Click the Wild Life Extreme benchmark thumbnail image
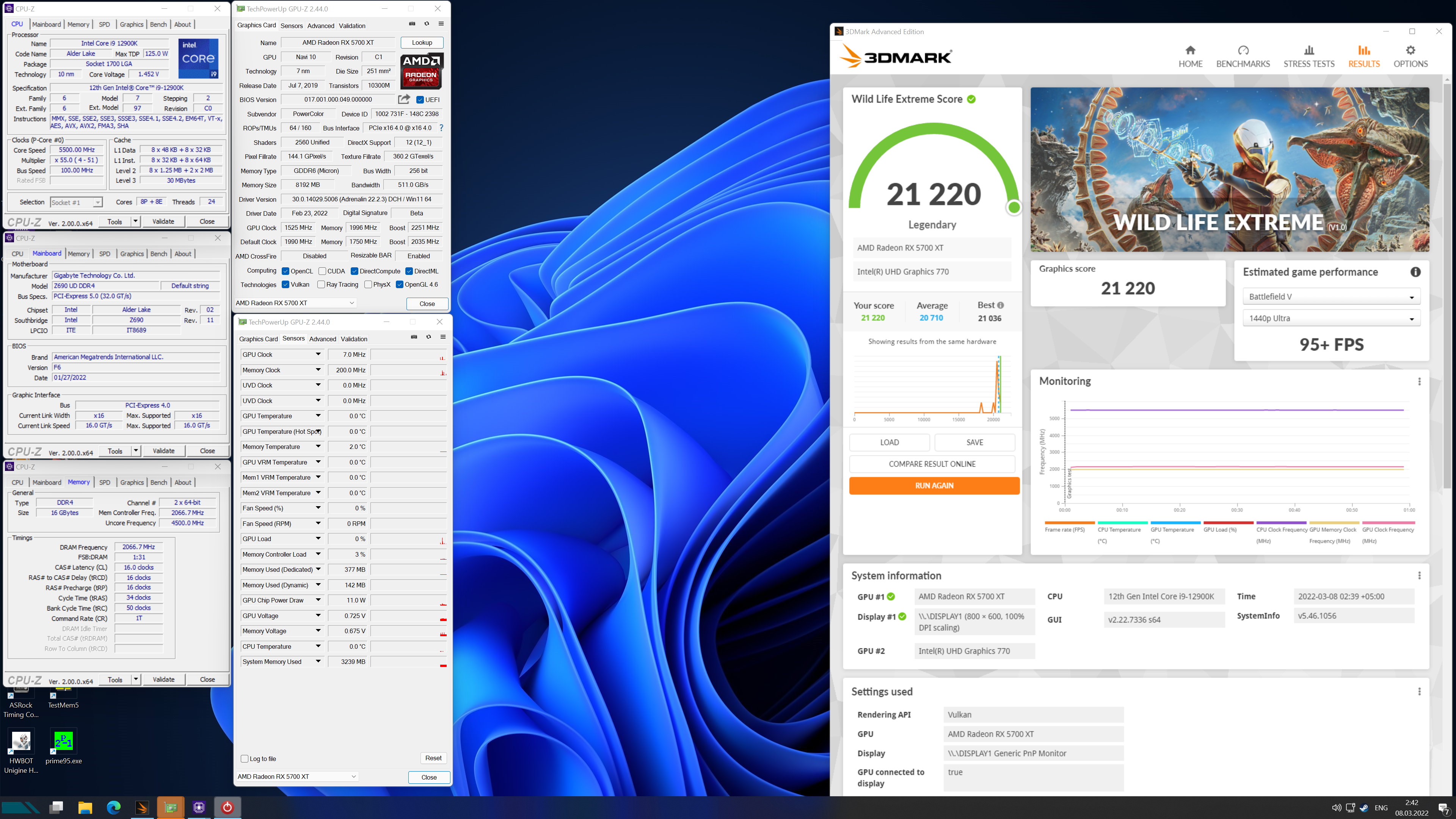The image size is (1456, 819). [x=1229, y=169]
